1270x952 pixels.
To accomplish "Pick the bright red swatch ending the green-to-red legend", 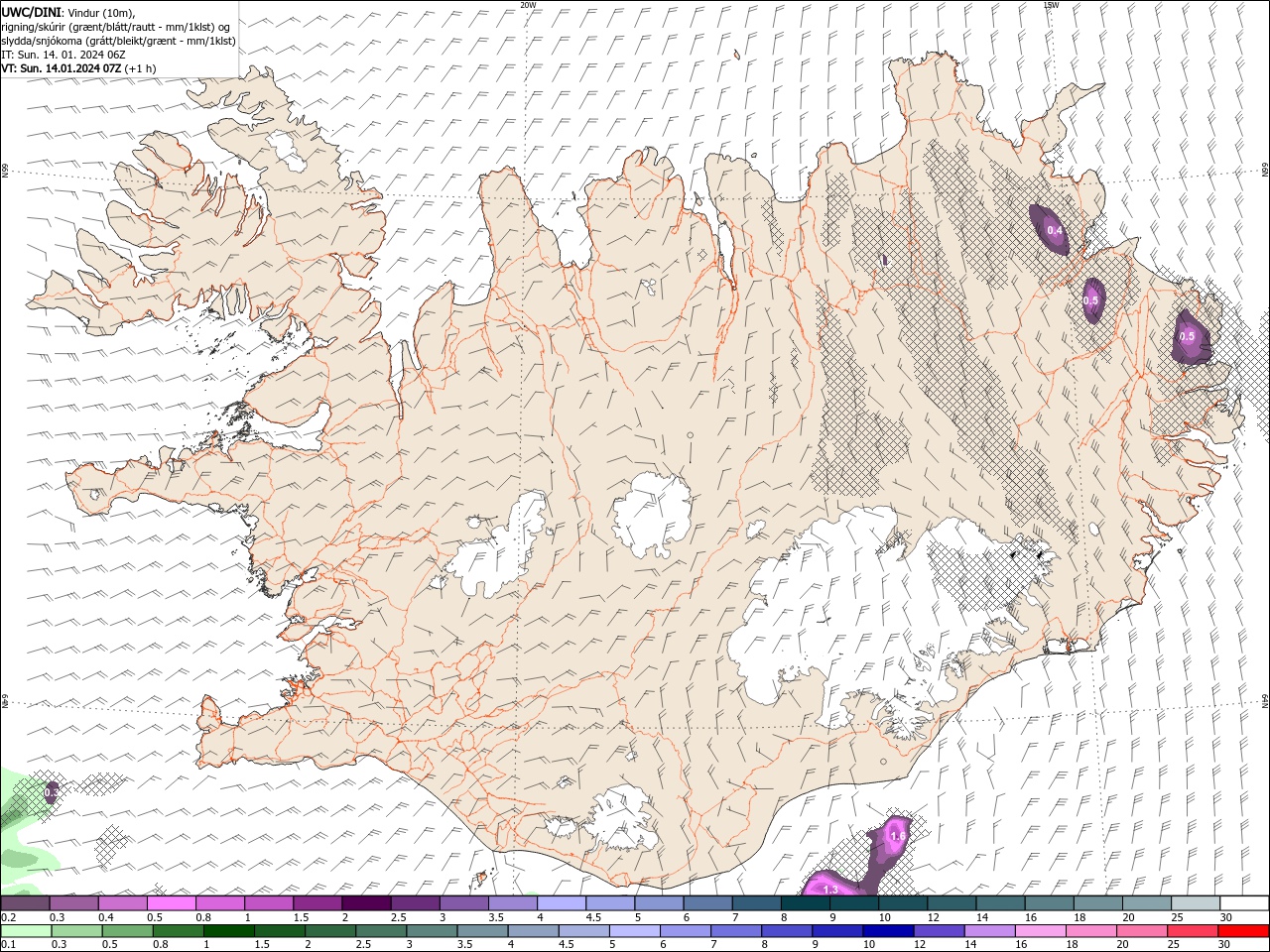I will (x=1243, y=931).
